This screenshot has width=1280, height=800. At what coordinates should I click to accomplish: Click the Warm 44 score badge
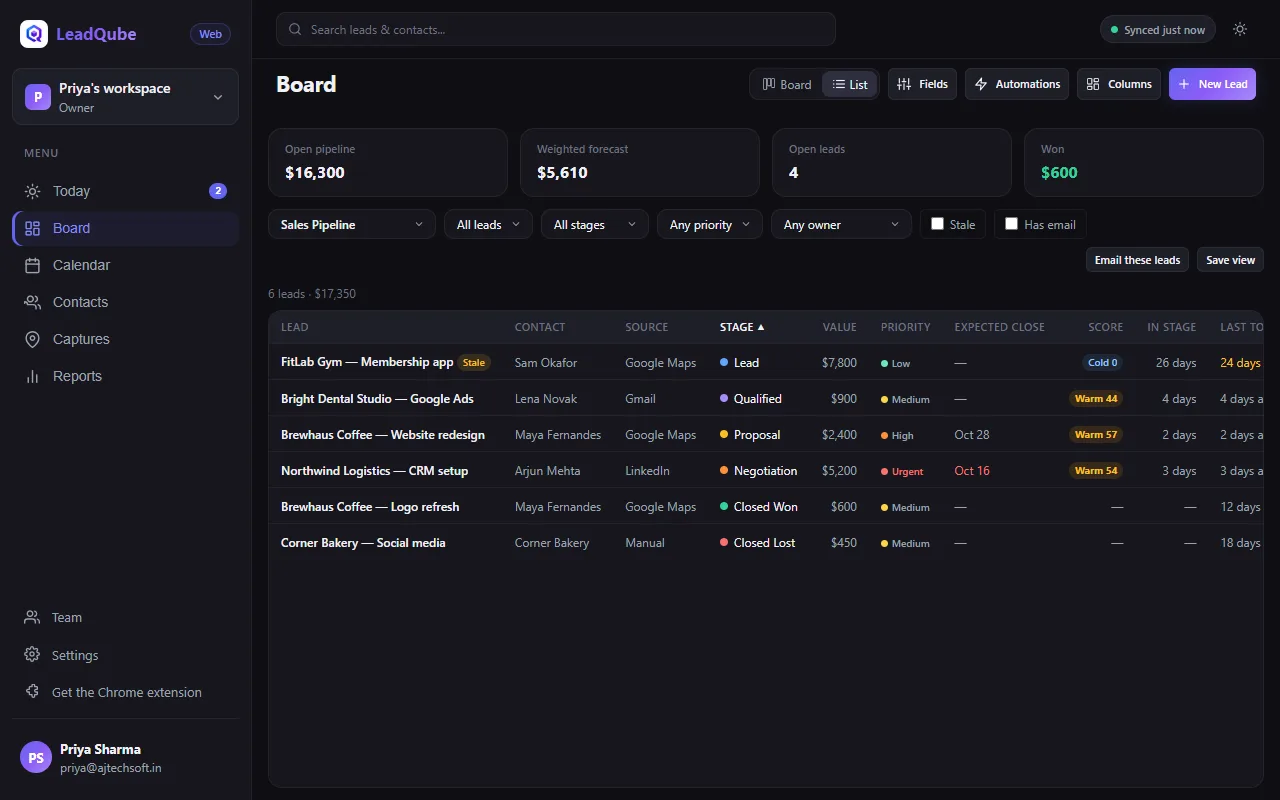click(1096, 399)
